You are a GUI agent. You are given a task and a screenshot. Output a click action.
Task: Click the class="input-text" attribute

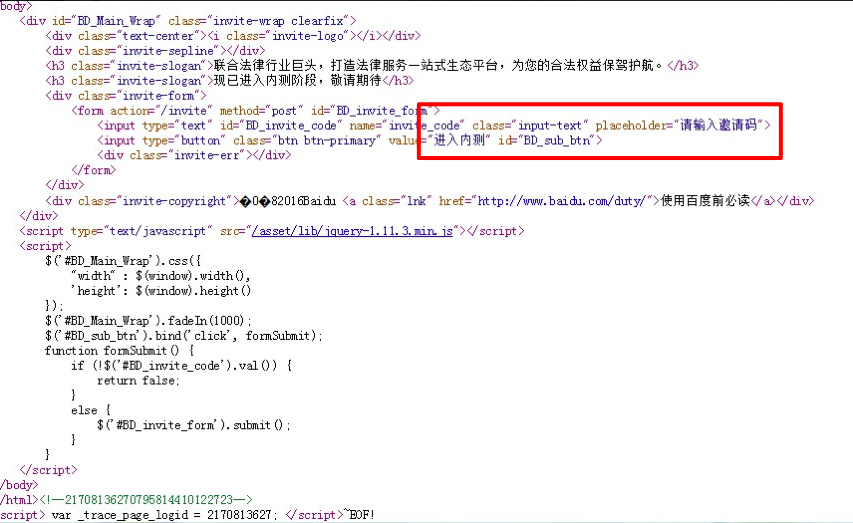(x=530, y=126)
